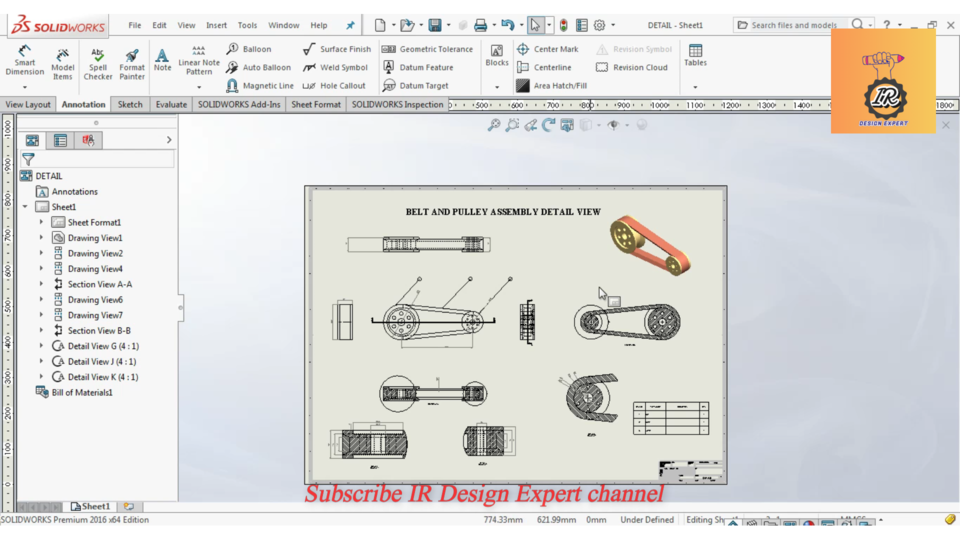Viewport: 960px width, 540px height.
Task: Select Bill of Materials1 in the tree
Action: [81, 392]
